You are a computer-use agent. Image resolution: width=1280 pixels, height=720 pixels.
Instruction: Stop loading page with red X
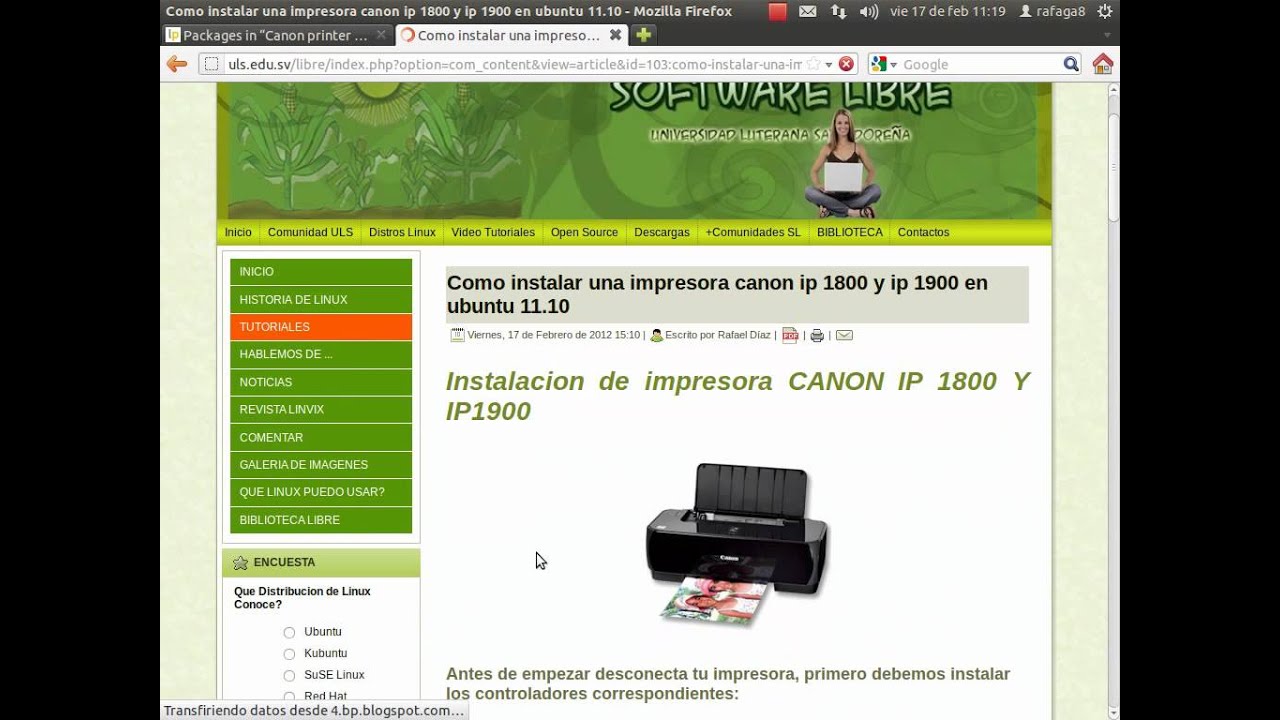click(846, 64)
